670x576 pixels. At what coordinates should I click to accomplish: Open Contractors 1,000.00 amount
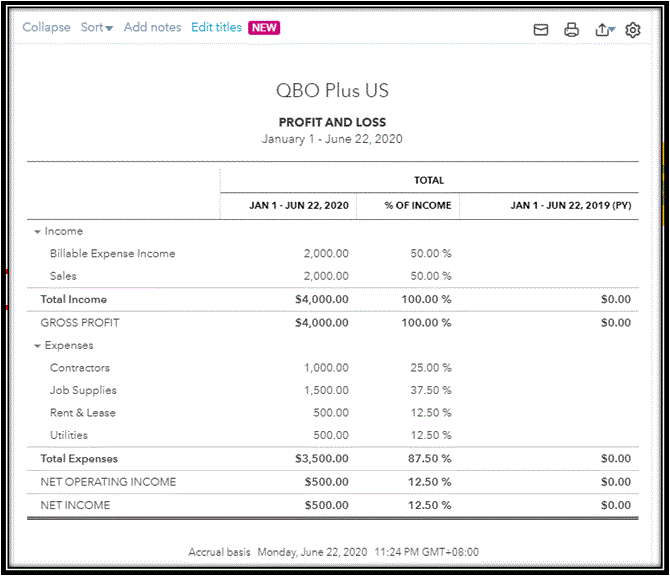click(x=326, y=368)
